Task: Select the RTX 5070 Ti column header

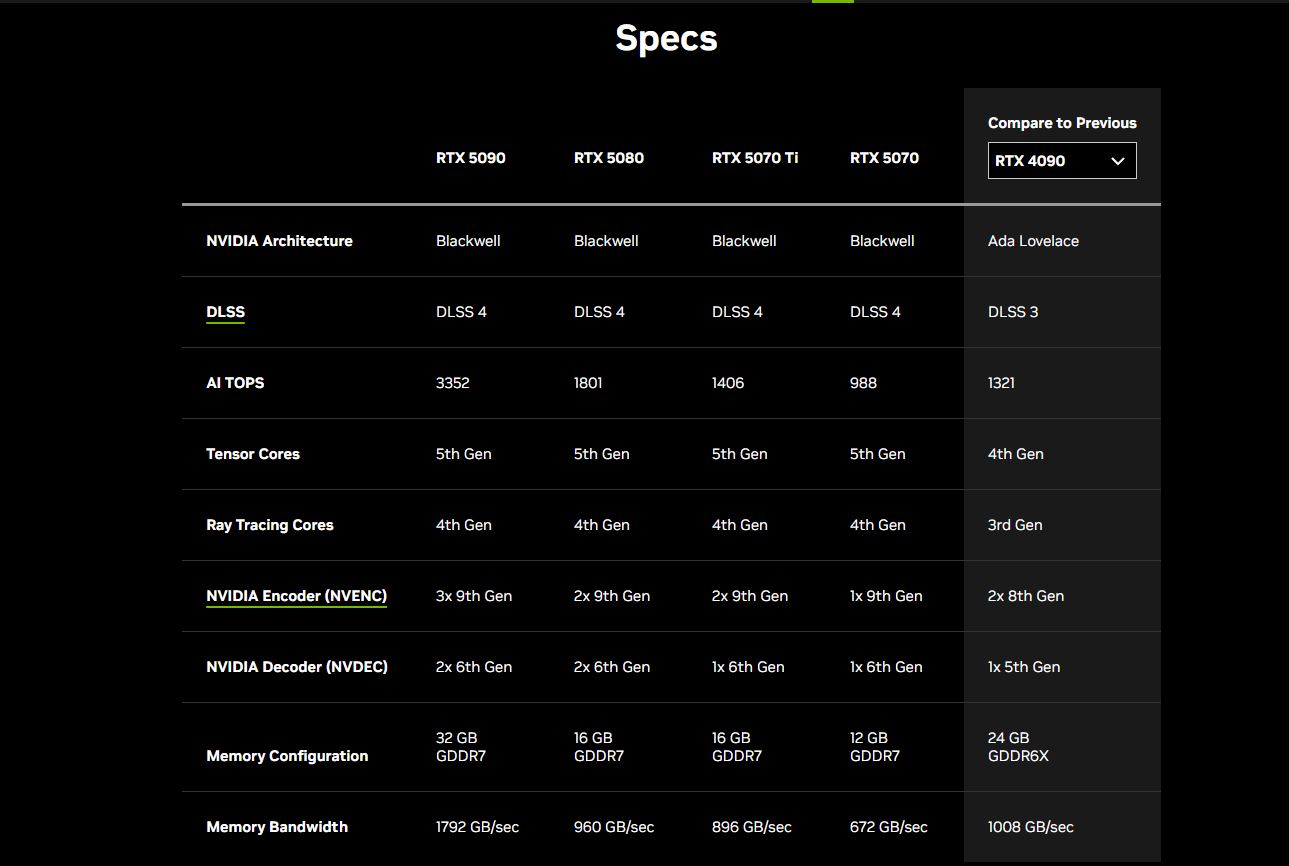Action: pos(755,158)
